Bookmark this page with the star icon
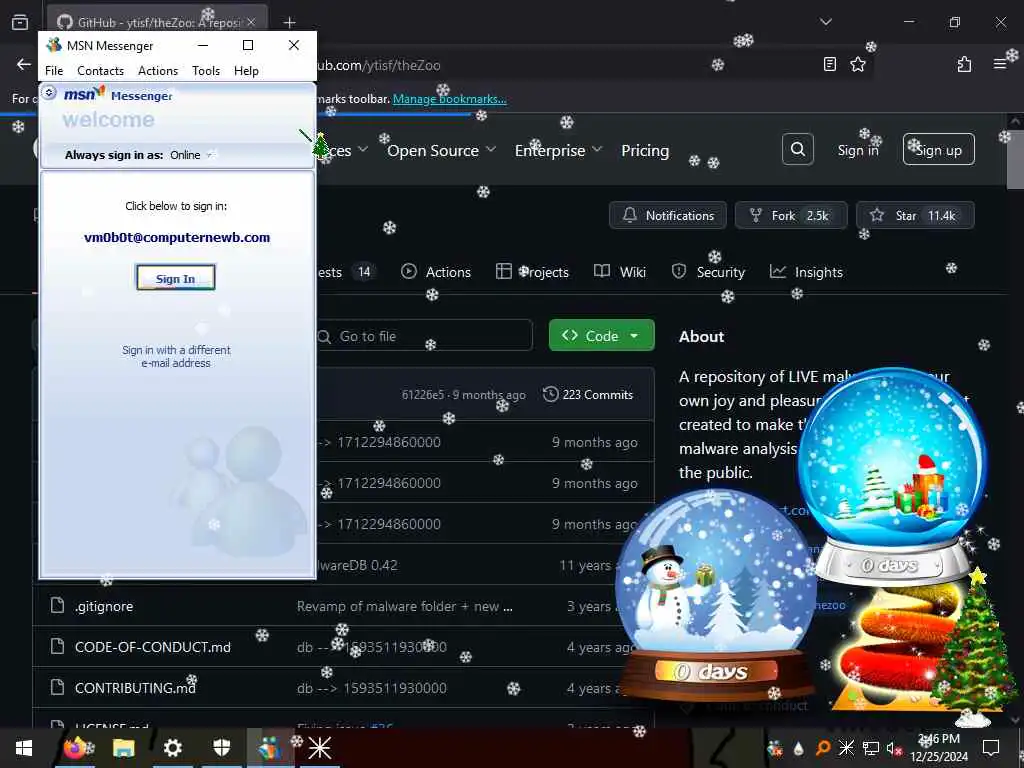1024x768 pixels. (x=857, y=64)
